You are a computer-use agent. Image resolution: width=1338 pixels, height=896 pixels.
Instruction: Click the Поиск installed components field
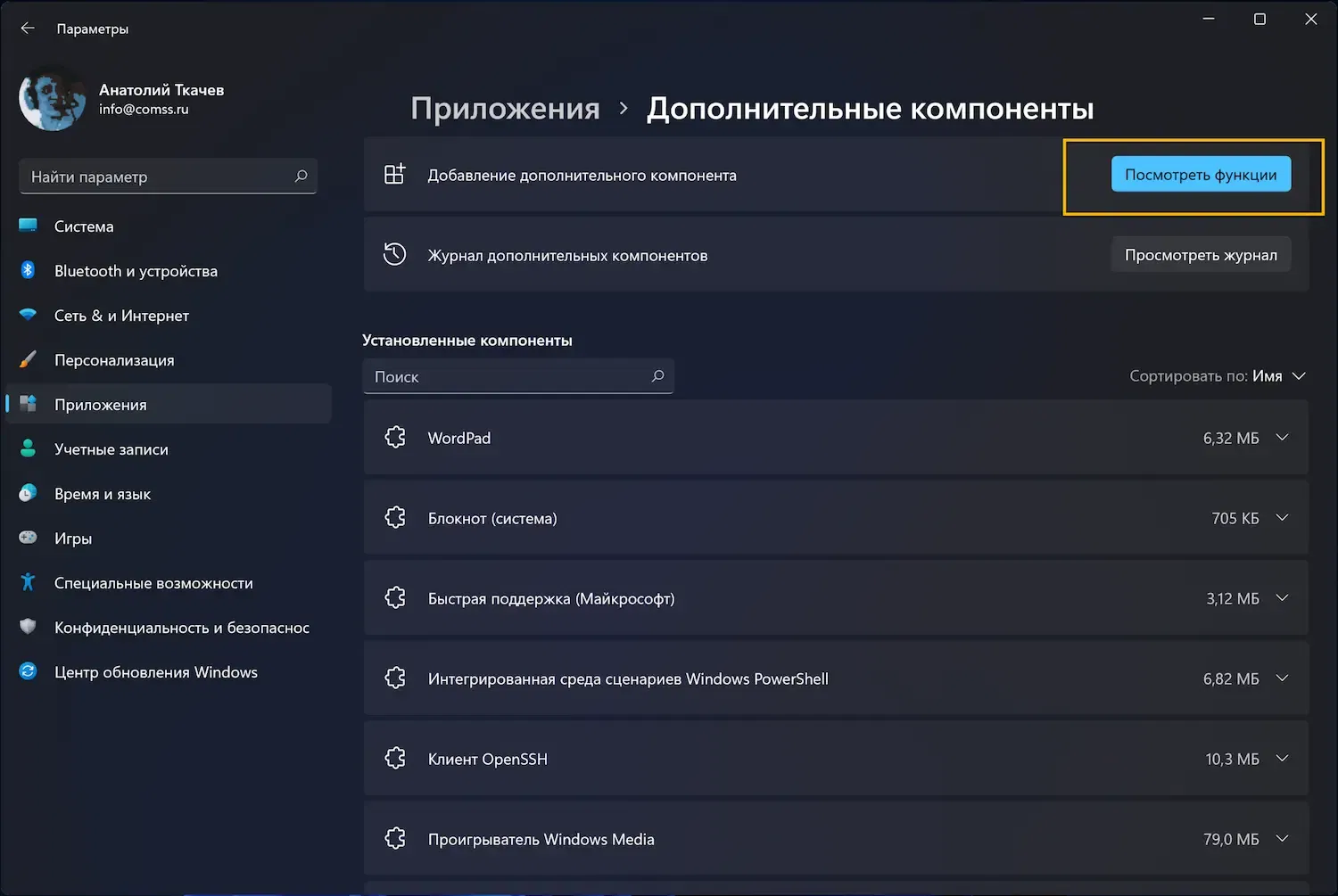pos(518,376)
